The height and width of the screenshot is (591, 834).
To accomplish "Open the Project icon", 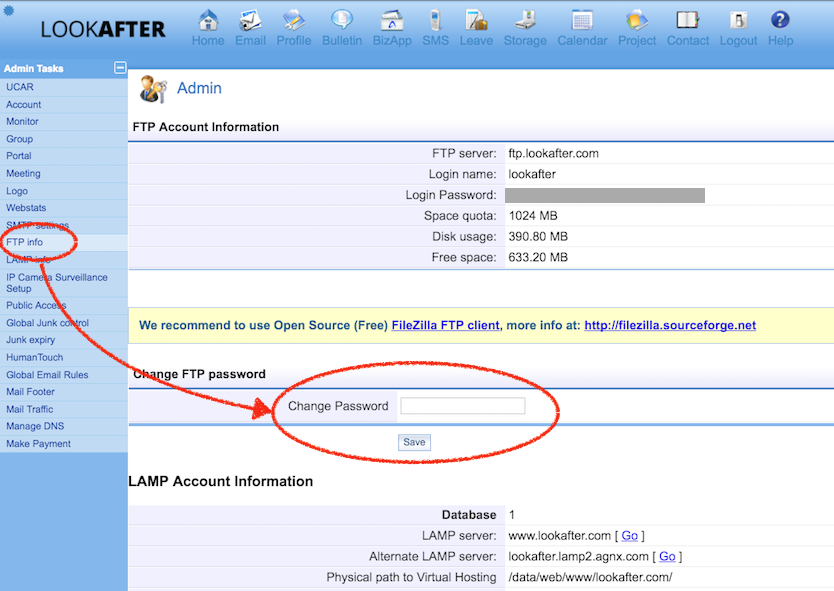I will coord(637,21).
